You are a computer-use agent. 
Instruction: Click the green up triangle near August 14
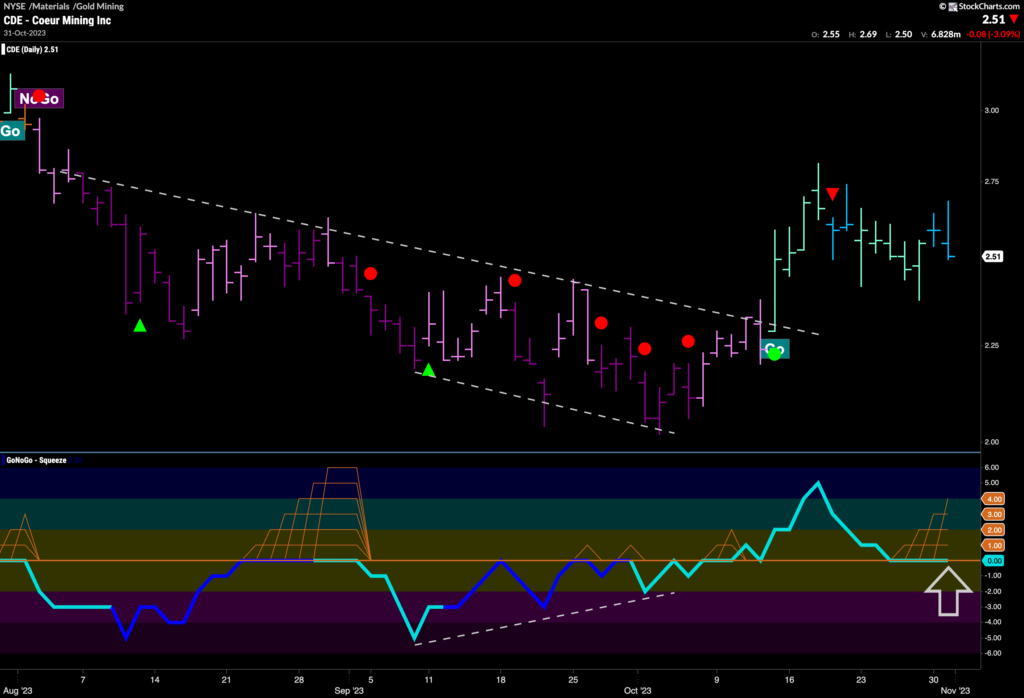coord(140,325)
